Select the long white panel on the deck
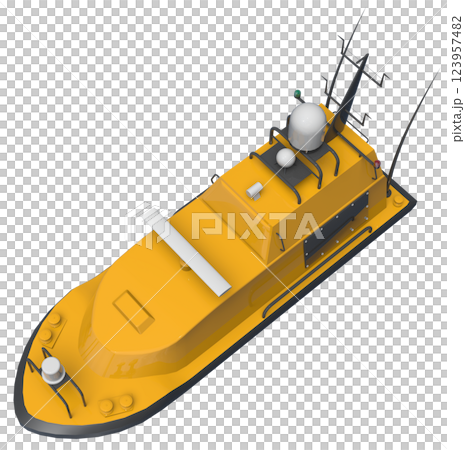This screenshot has height=450, width=465. (x=196, y=254)
